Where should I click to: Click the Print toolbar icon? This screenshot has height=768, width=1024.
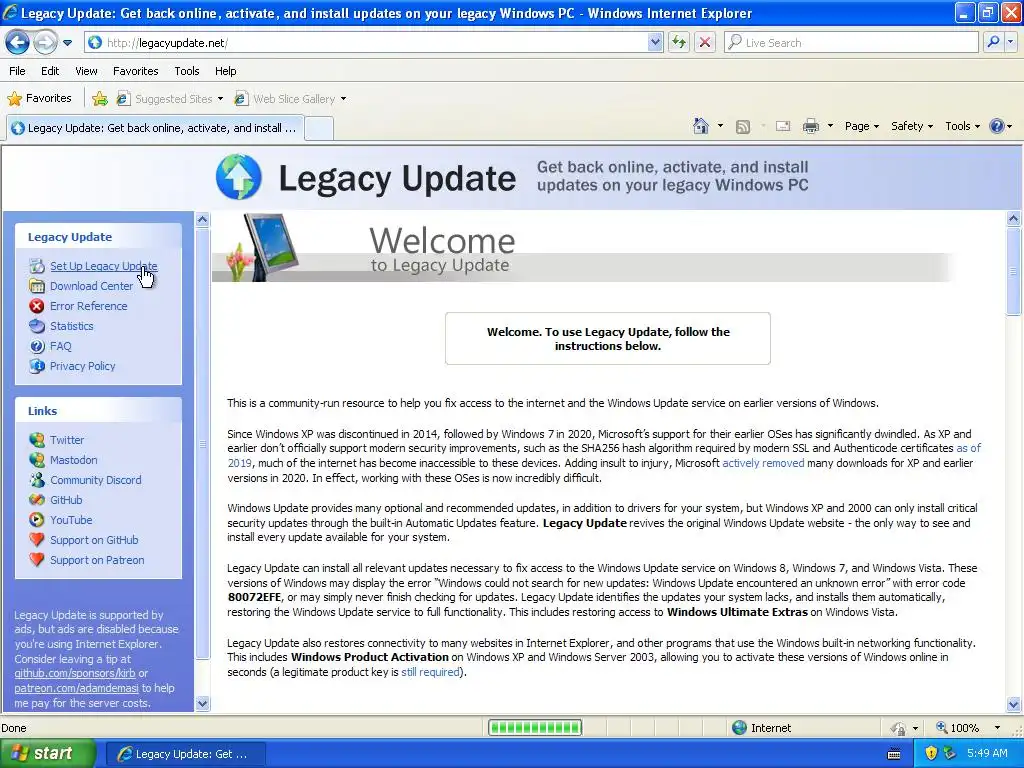[810, 126]
